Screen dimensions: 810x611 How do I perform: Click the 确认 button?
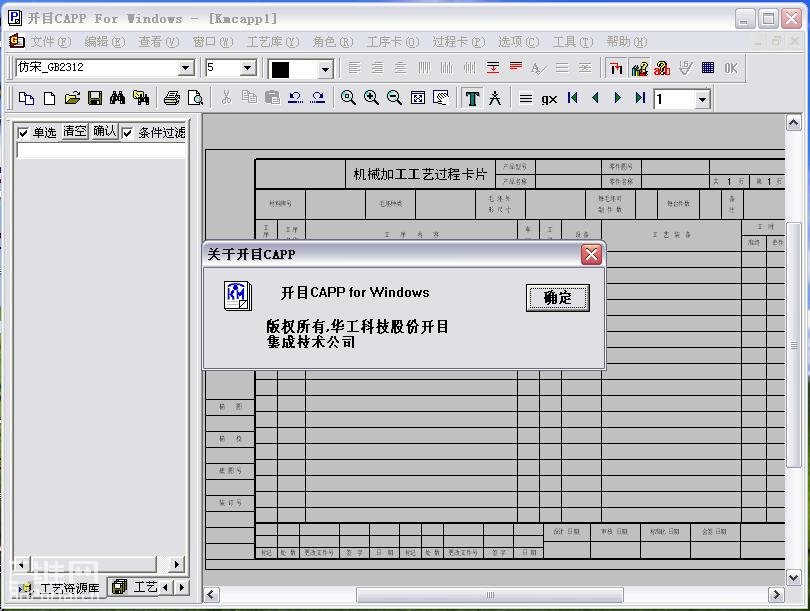click(x=105, y=131)
